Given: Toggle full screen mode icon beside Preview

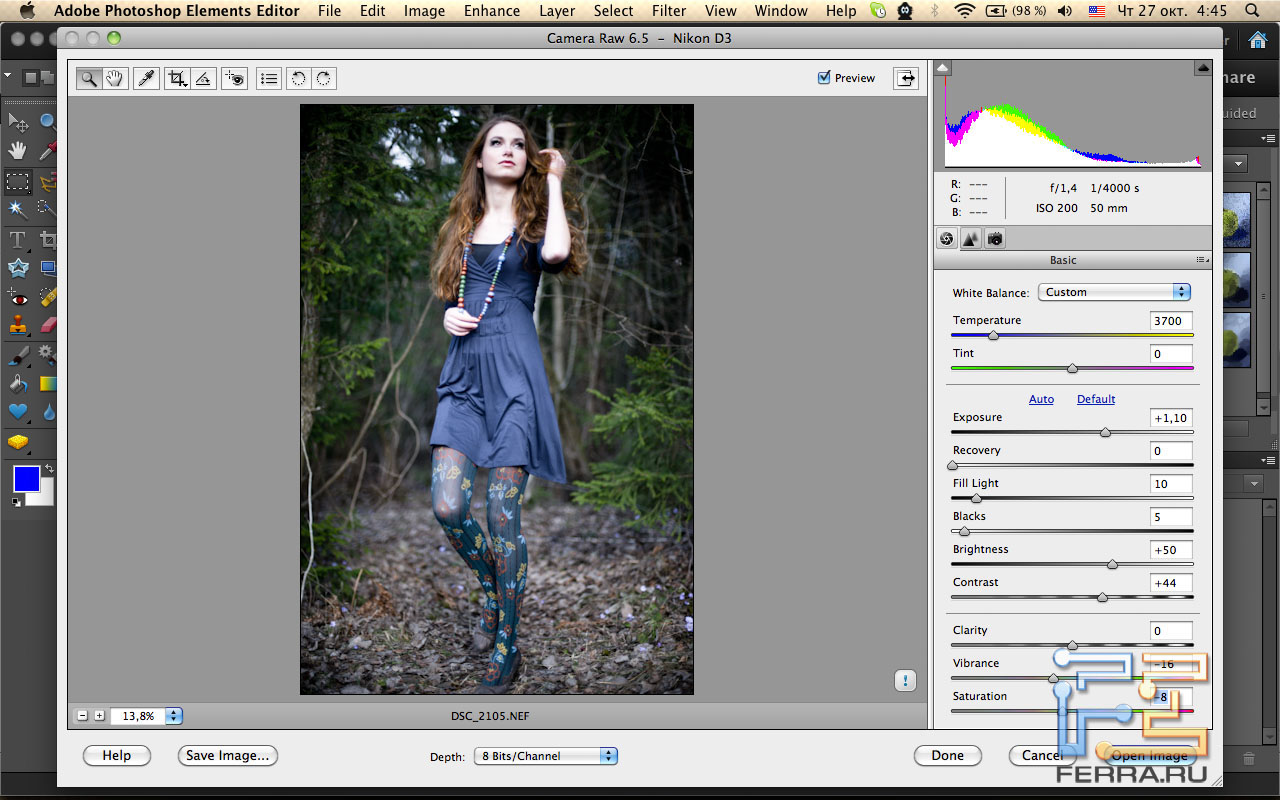Looking at the screenshot, I should tap(905, 78).
